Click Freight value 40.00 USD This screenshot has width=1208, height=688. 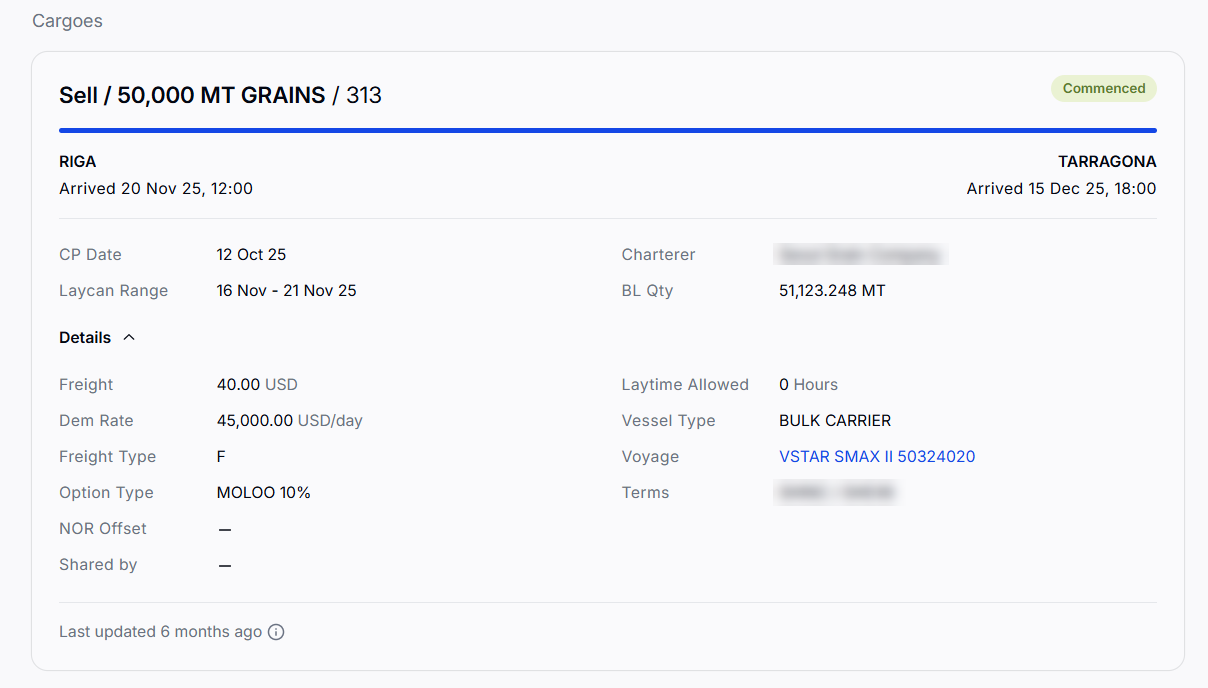(257, 385)
